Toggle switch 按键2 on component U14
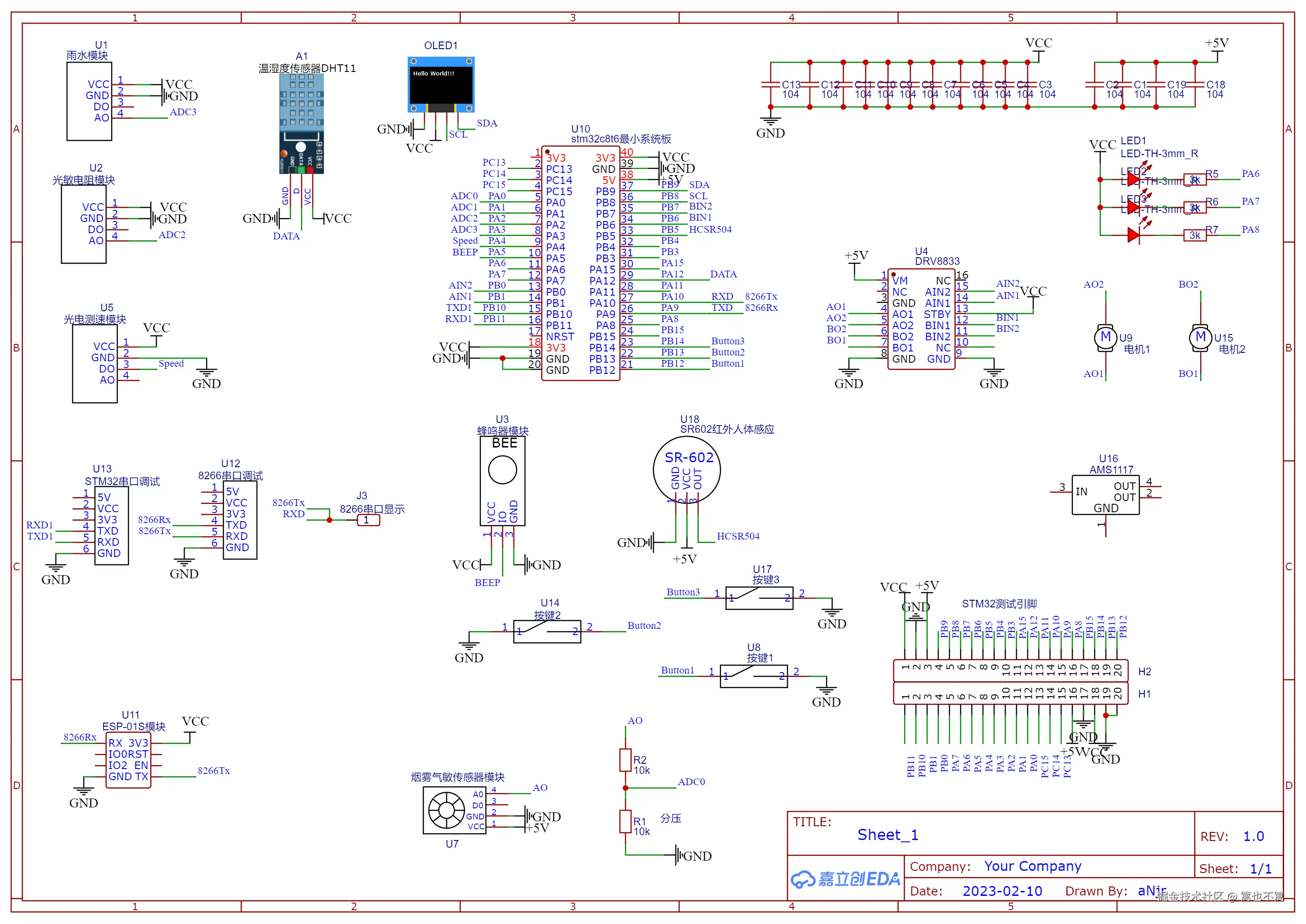This screenshot has width=1306, height=924. (x=547, y=631)
